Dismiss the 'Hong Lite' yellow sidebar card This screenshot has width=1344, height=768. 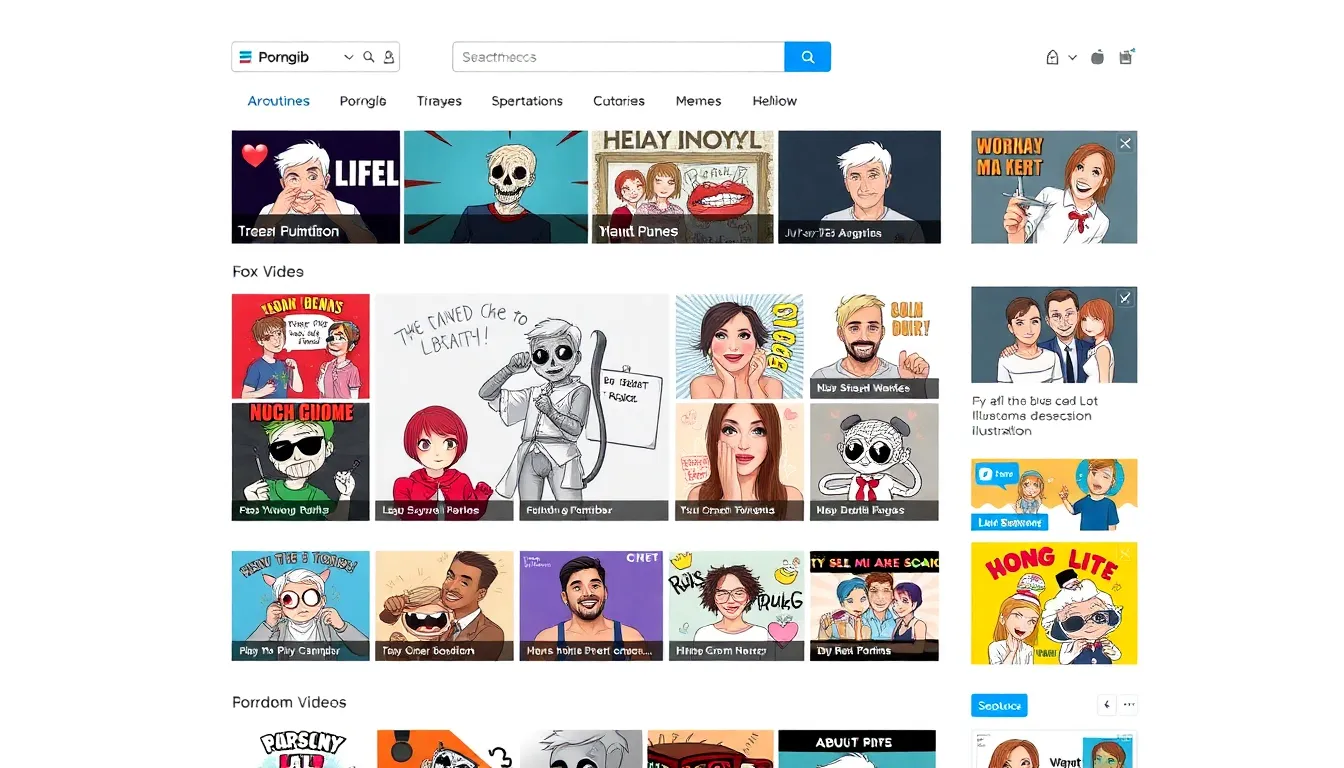[x=1125, y=554]
